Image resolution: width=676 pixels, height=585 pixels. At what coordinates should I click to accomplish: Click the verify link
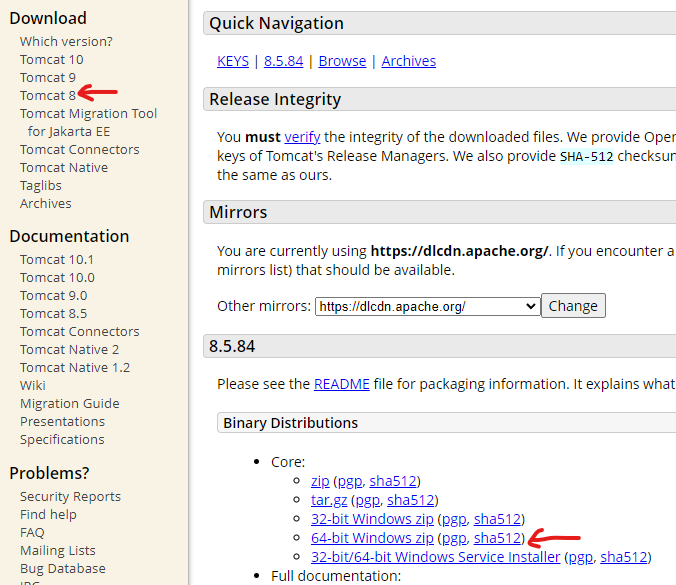[302, 136]
